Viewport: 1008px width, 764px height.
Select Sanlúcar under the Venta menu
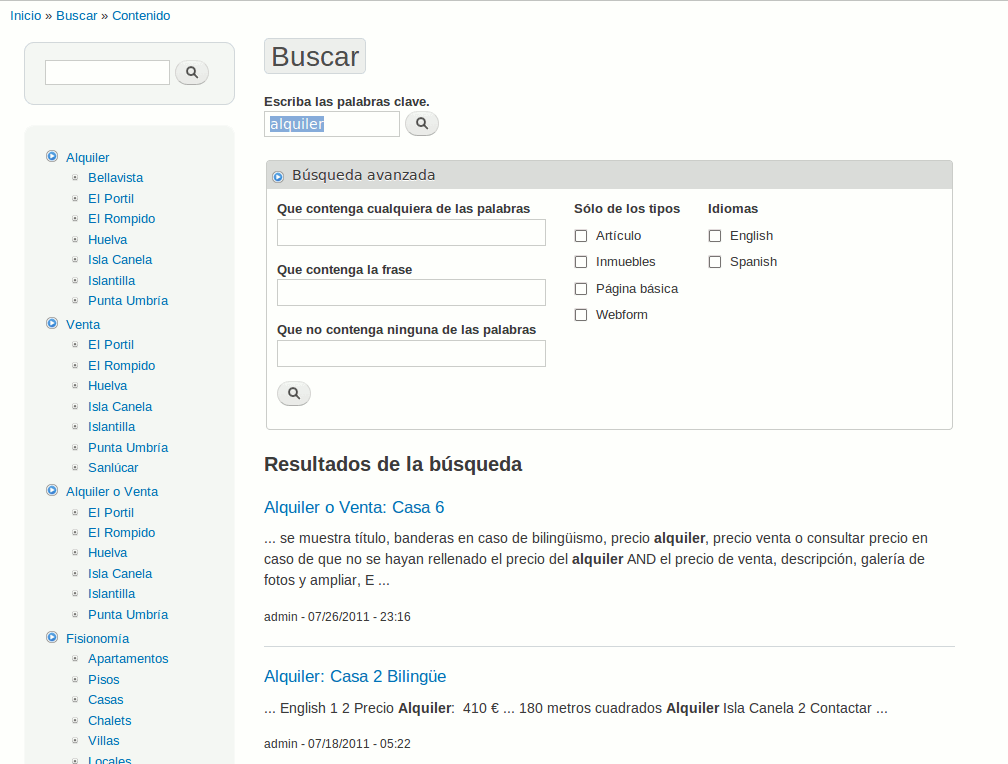click(x=113, y=468)
